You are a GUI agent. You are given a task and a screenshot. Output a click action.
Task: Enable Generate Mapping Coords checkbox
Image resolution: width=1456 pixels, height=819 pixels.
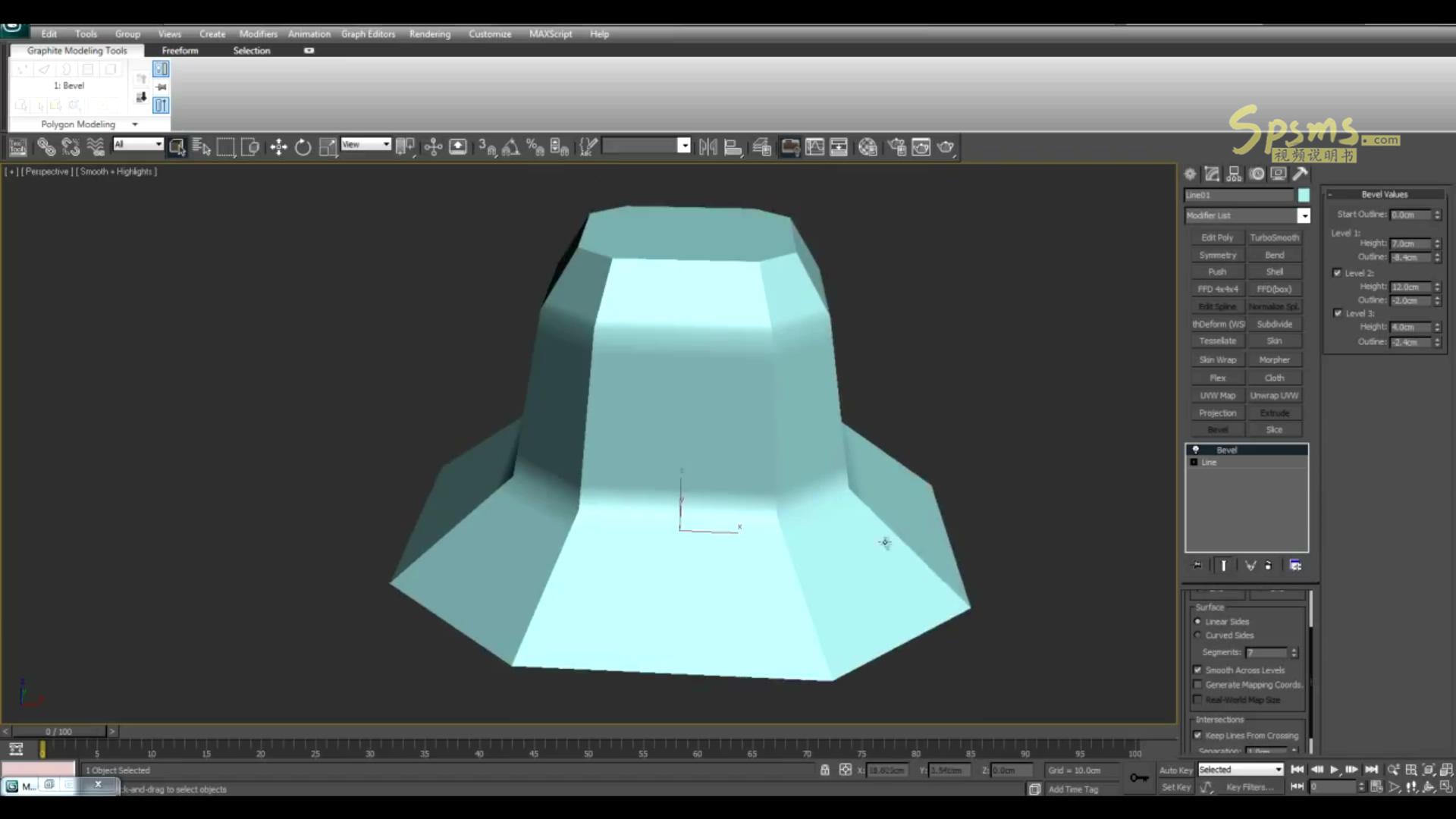click(x=1198, y=684)
